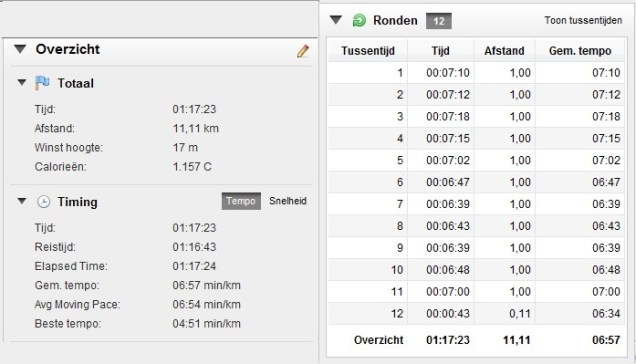Click Avg Moving Pace value 06:54 min/km

[206, 304]
